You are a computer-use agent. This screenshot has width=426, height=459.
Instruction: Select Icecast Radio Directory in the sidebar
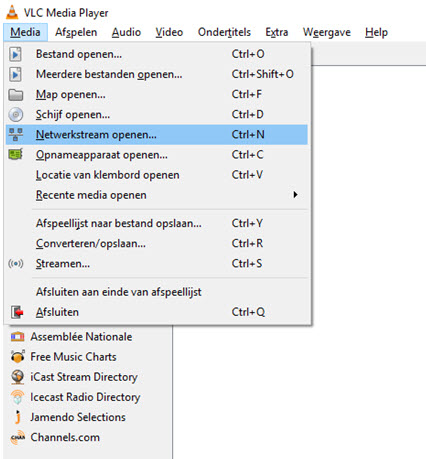85,397
